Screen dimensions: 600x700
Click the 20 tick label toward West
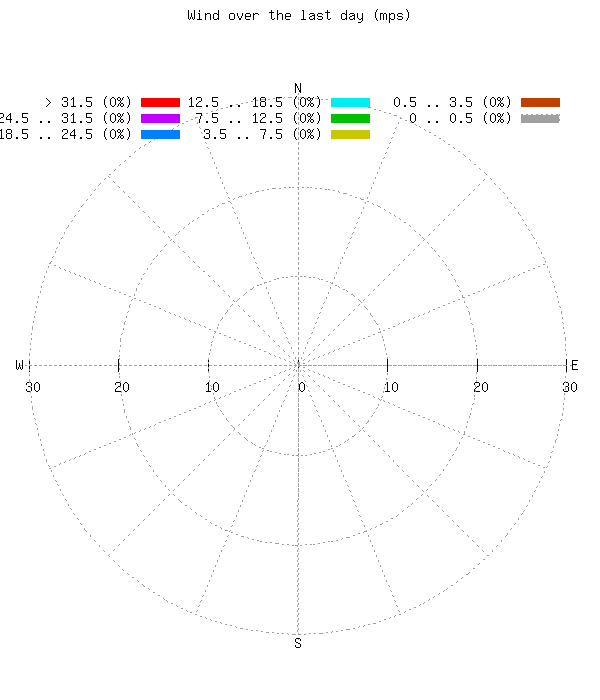(x=121, y=387)
